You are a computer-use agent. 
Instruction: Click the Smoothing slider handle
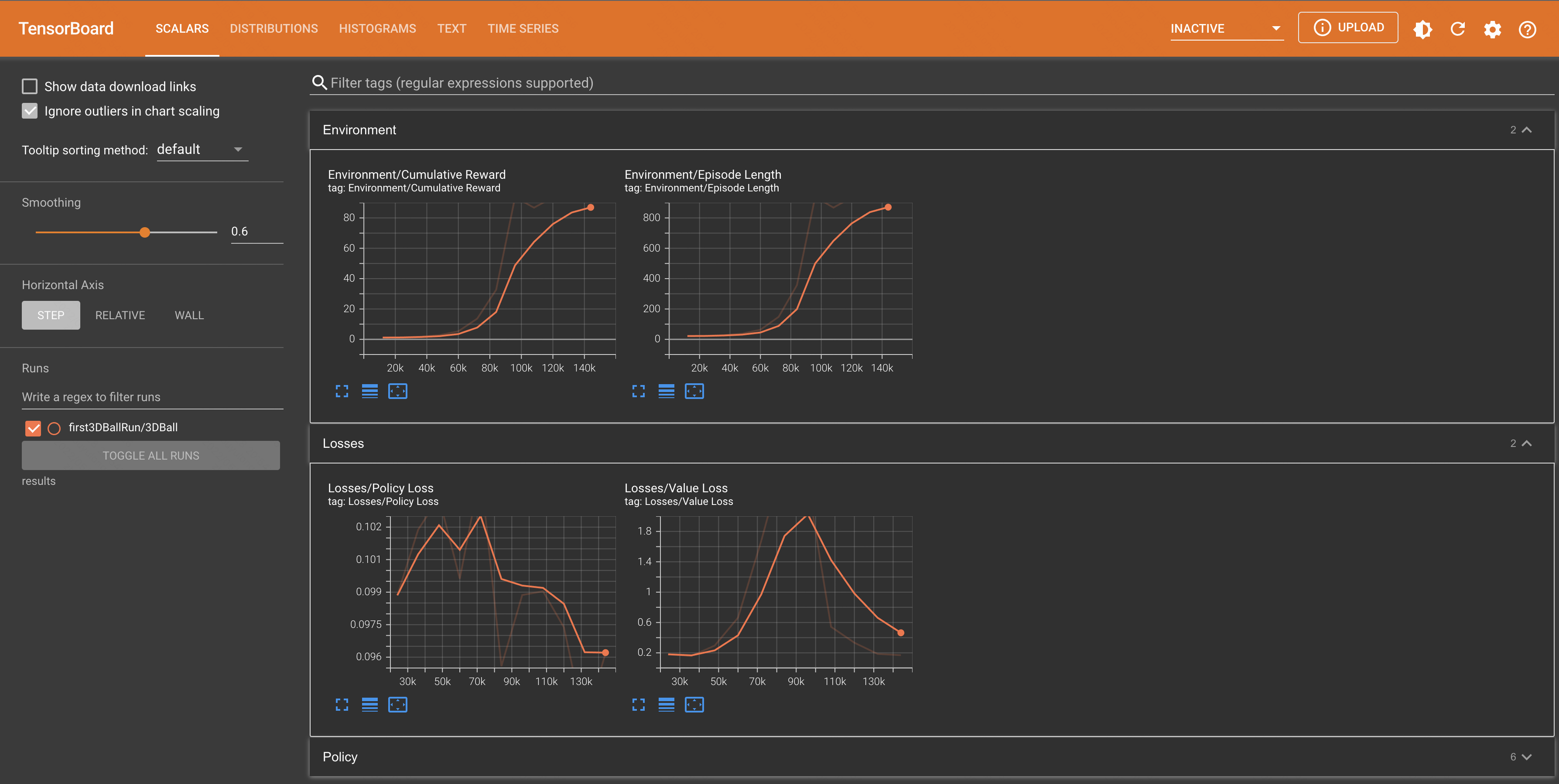coord(145,232)
